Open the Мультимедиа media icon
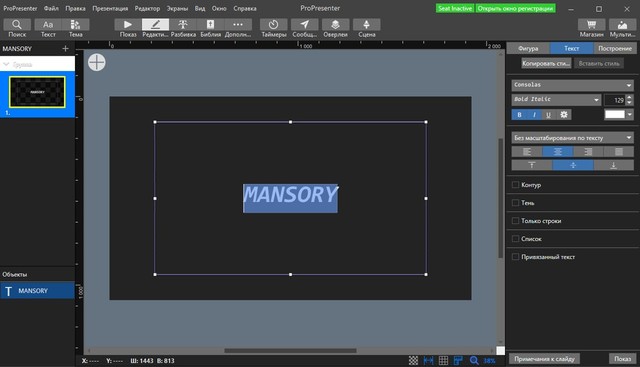 click(x=622, y=24)
